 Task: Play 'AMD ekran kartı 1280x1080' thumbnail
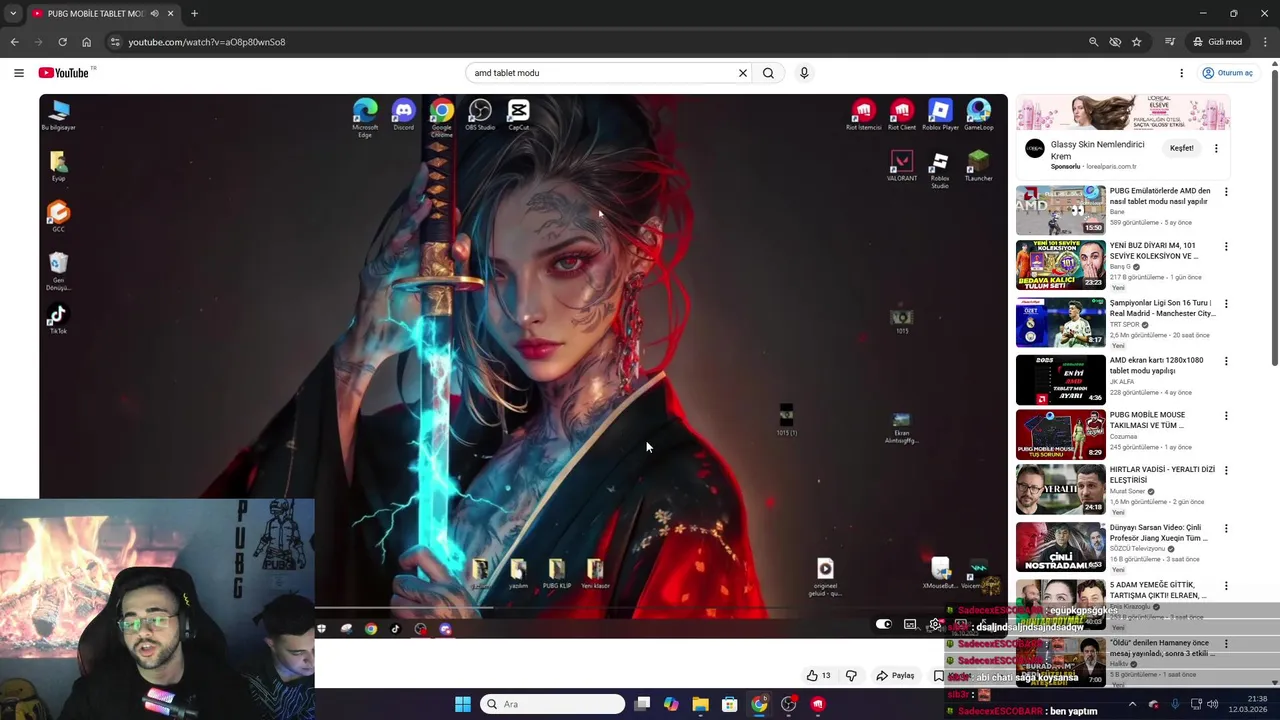(1061, 380)
